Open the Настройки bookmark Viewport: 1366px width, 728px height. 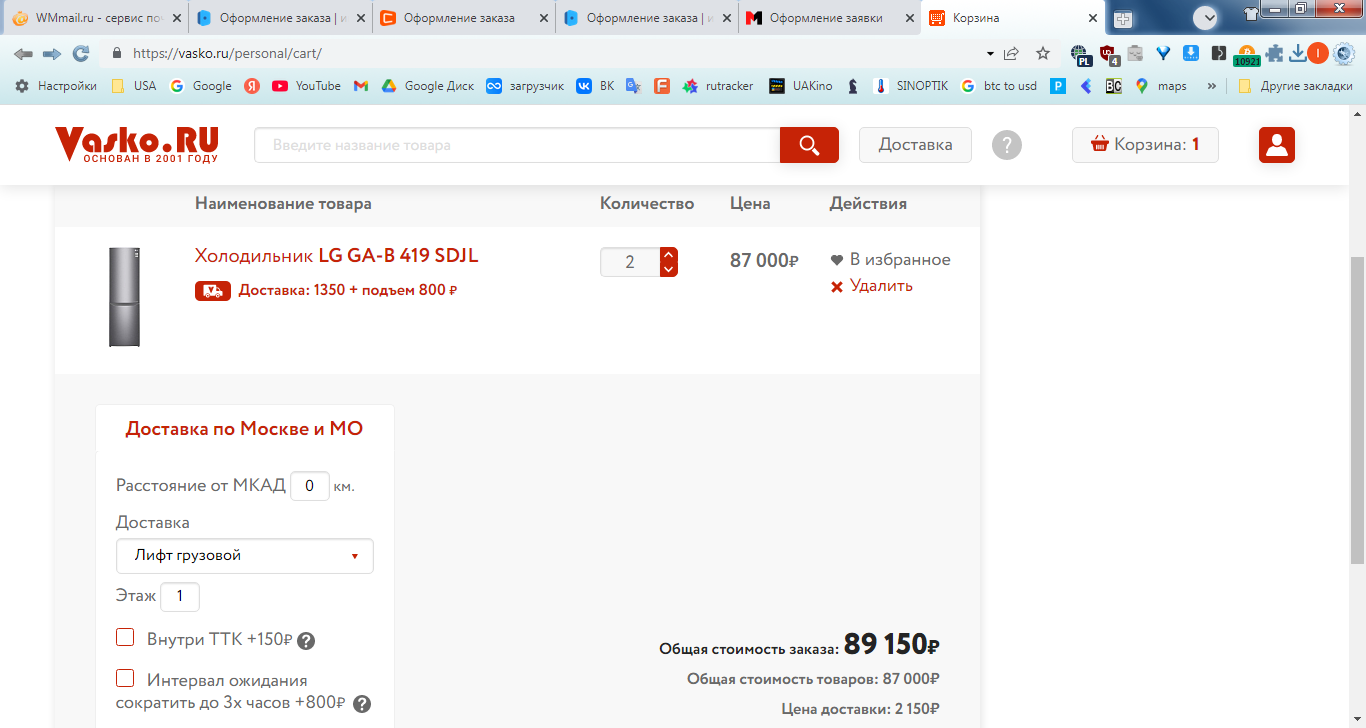point(56,86)
